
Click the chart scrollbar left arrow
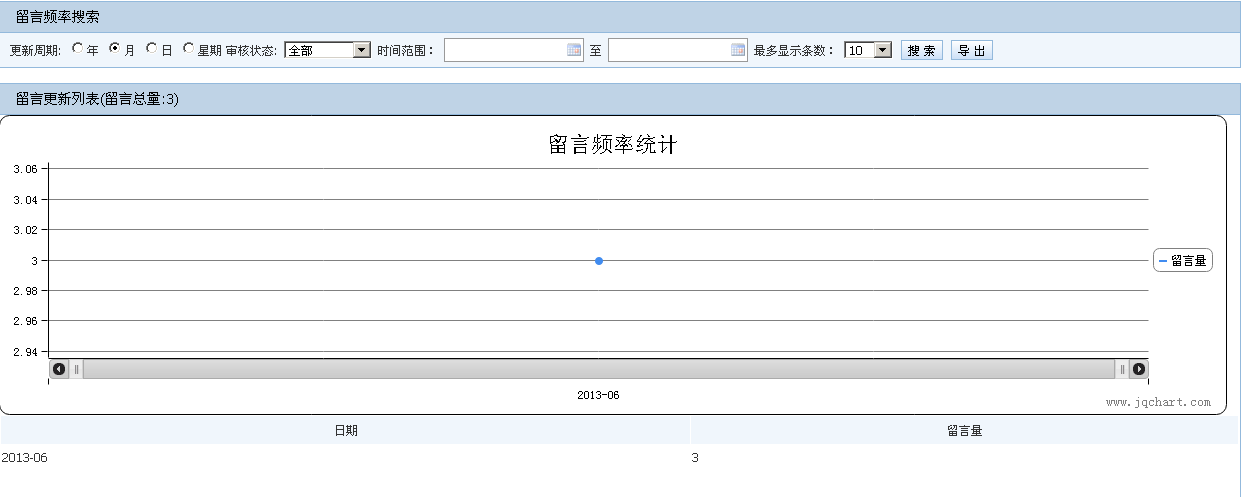(x=59, y=369)
